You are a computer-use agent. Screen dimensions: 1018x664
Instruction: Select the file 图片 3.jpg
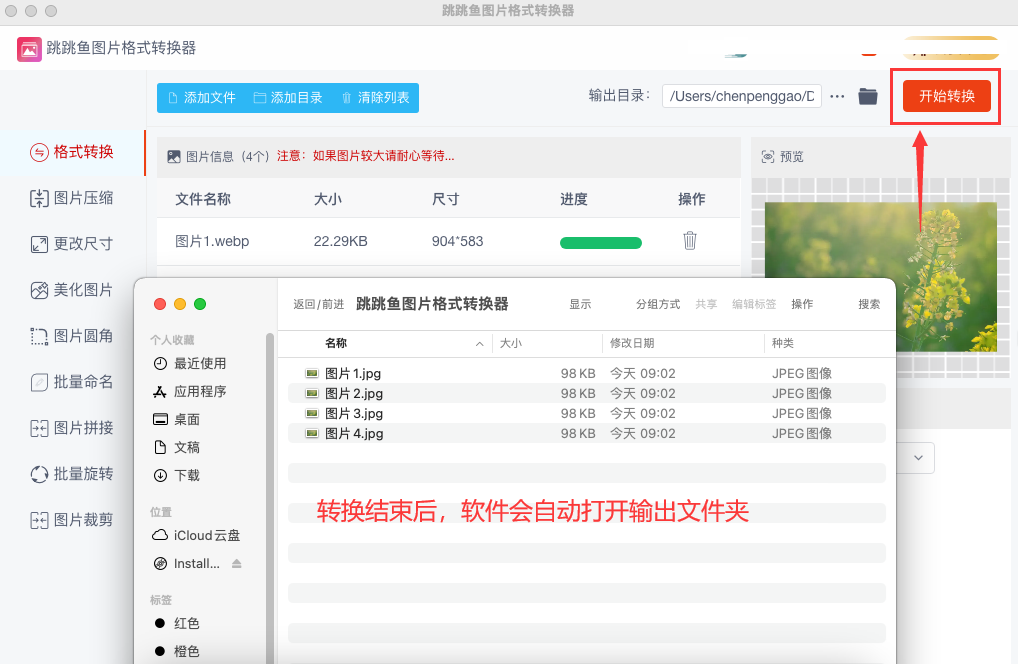point(587,413)
